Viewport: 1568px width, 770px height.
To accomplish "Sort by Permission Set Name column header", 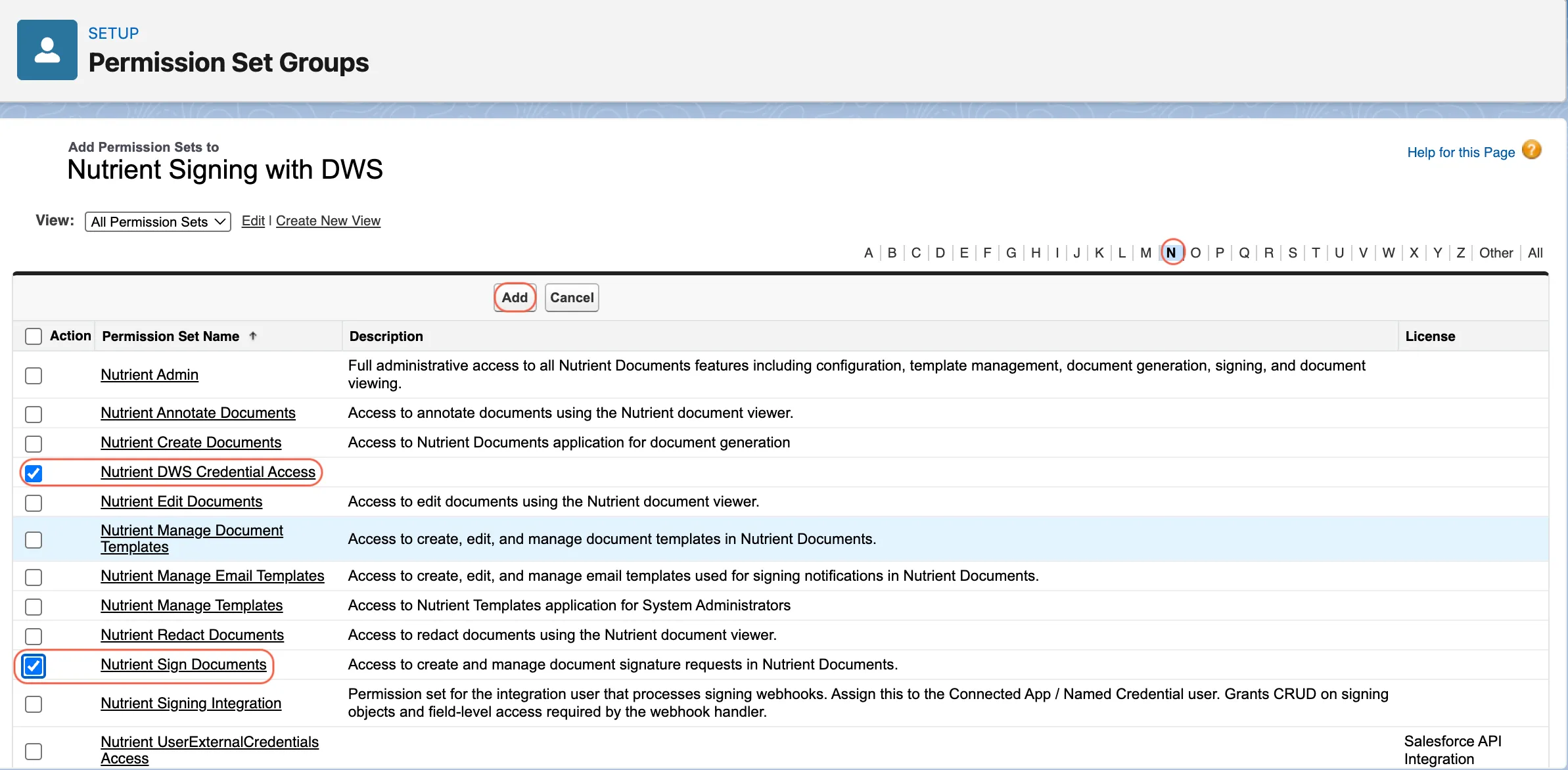I will [x=171, y=336].
